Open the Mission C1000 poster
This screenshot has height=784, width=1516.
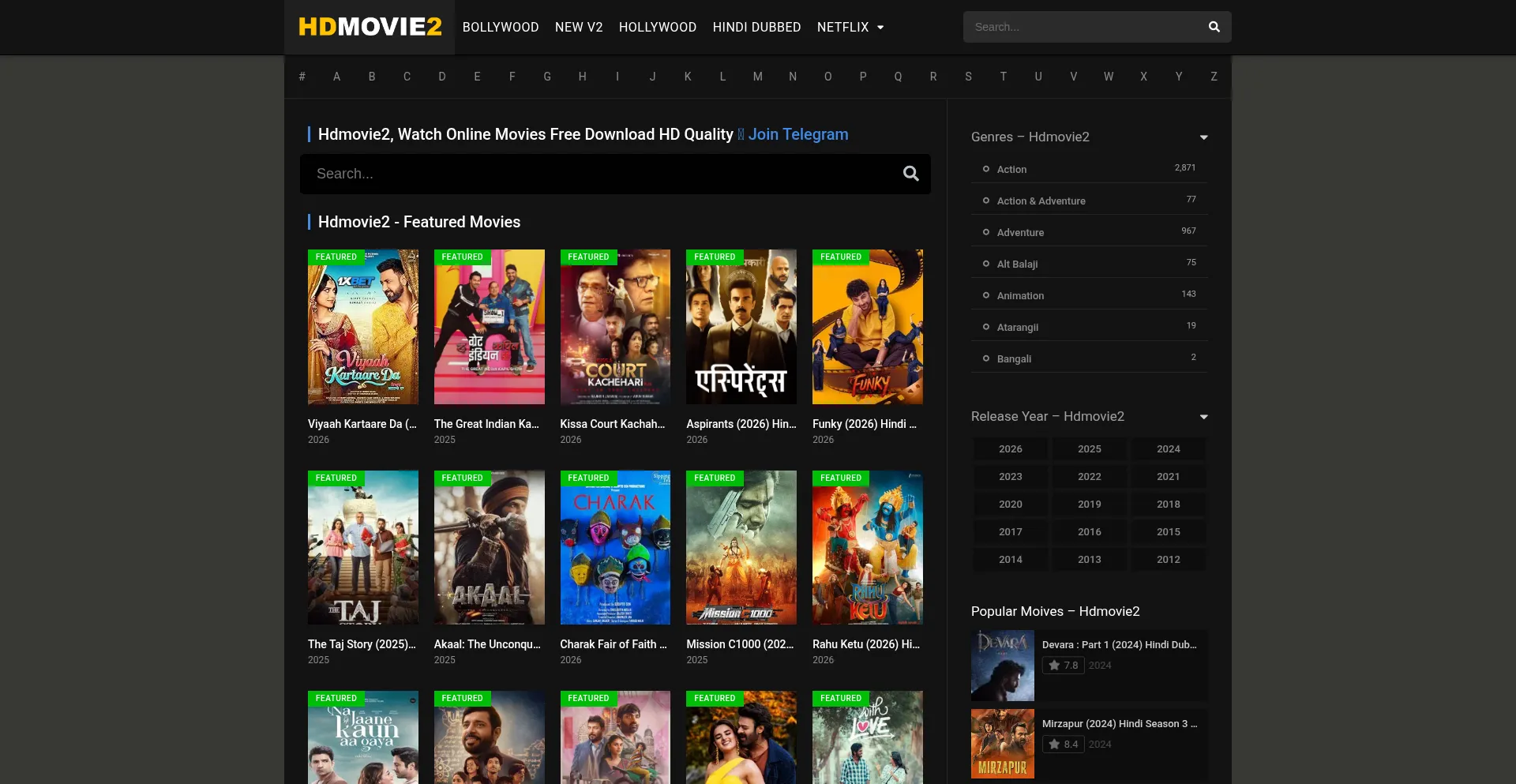(x=741, y=547)
